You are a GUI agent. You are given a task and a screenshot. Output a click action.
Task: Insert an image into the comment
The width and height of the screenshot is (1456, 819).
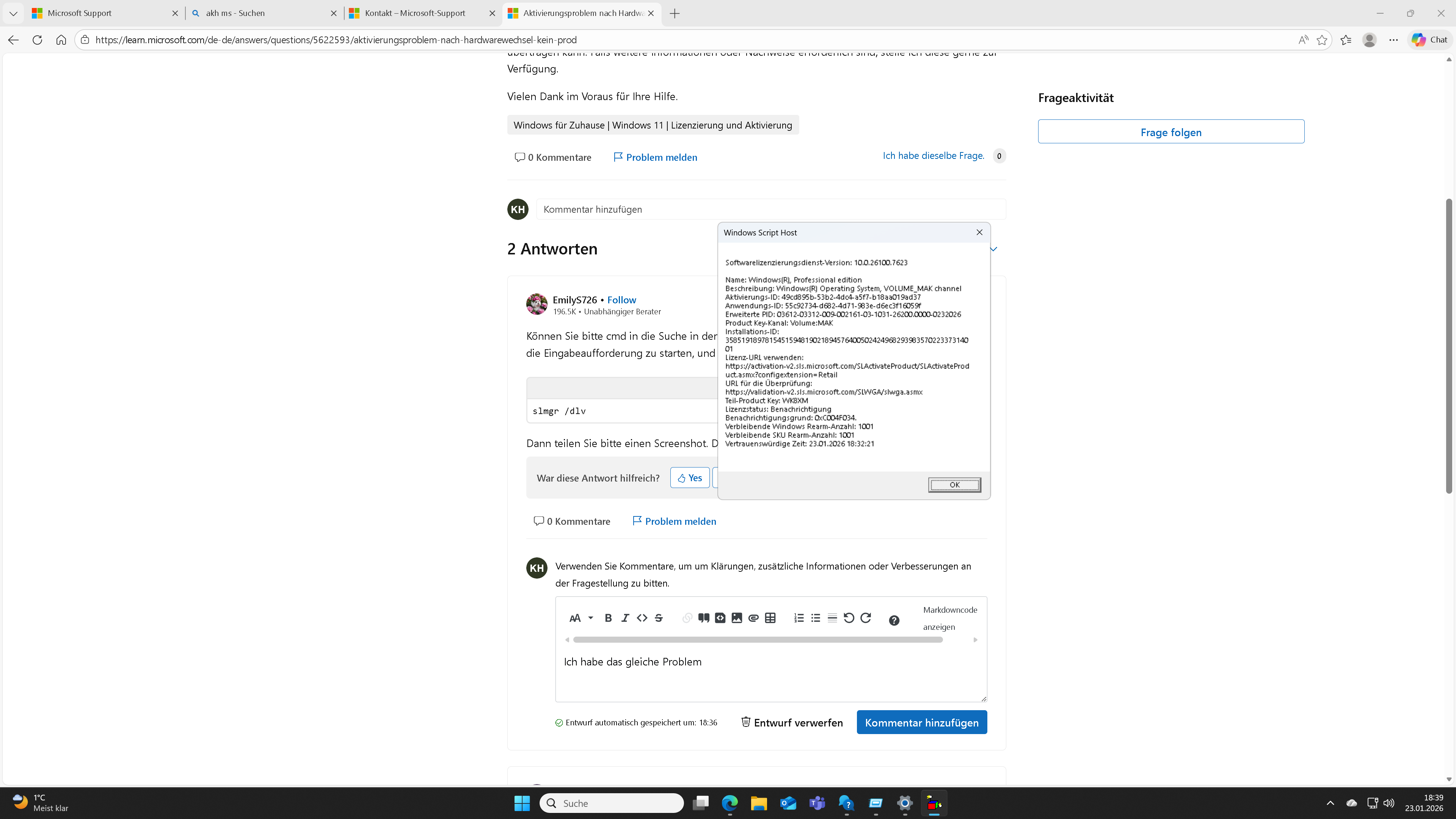point(736,618)
